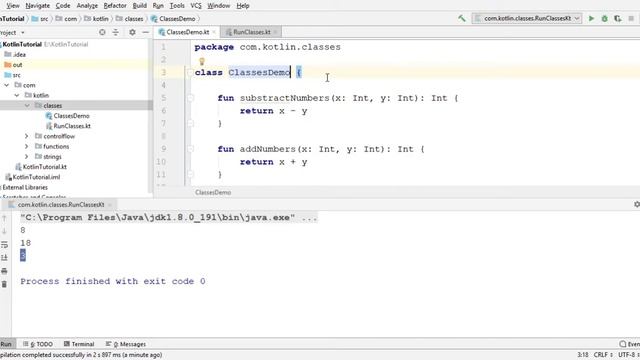The width and height of the screenshot is (640, 360).
Task: Click the src breadcrumb in navigation bar
Action: click(x=40, y=19)
